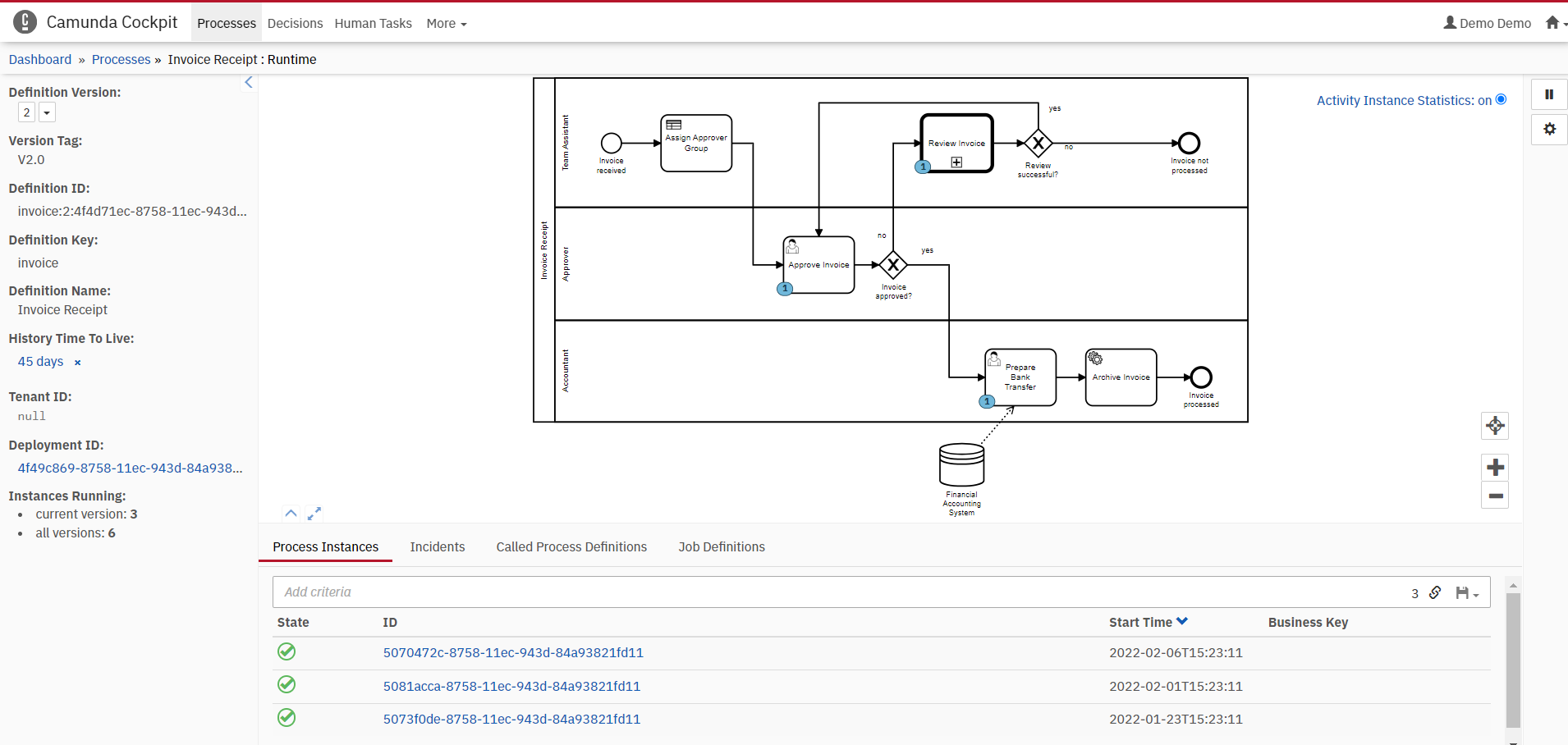Click the maximize diagram arrows icon

click(314, 514)
